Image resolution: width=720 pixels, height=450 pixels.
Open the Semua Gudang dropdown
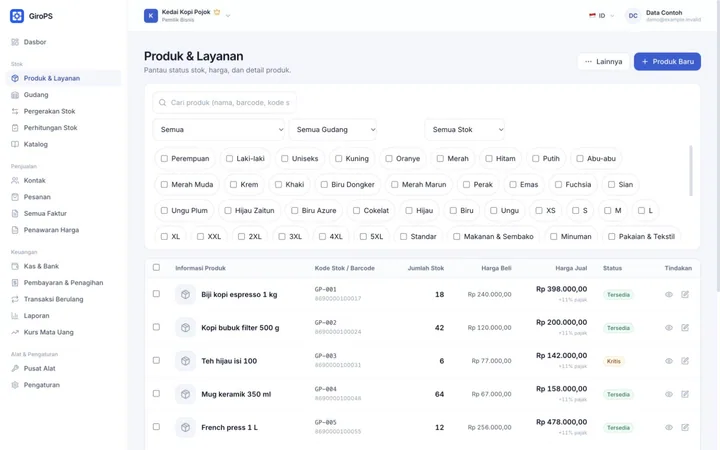pyautogui.click(x=333, y=129)
